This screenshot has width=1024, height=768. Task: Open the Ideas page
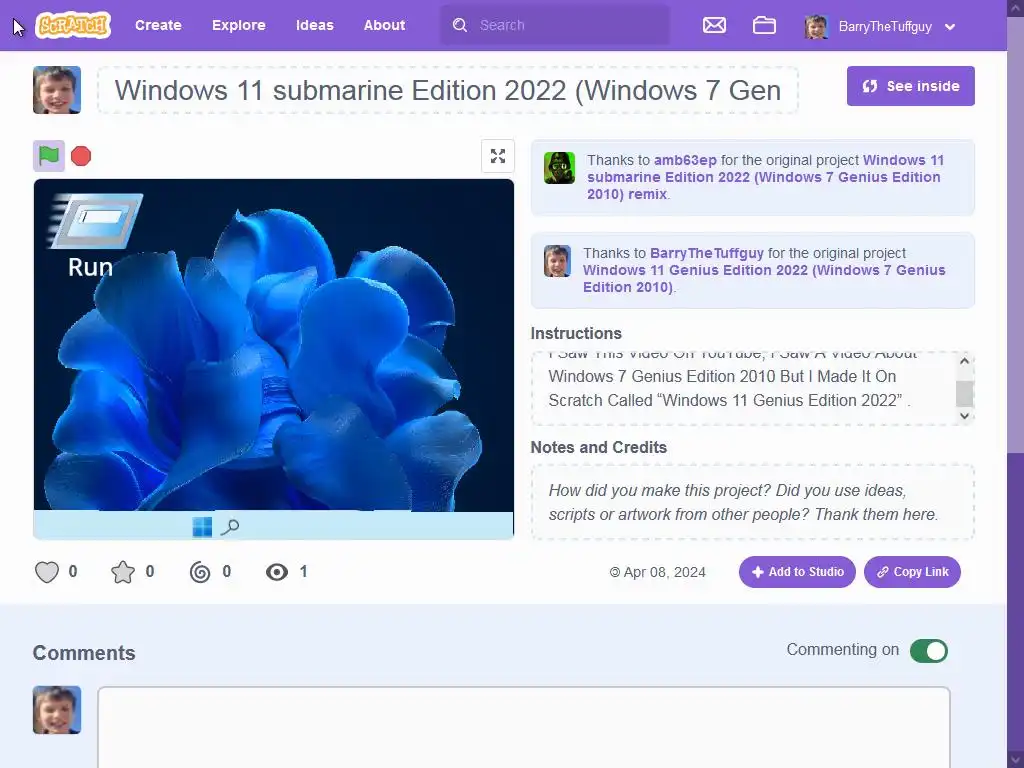[x=315, y=25]
